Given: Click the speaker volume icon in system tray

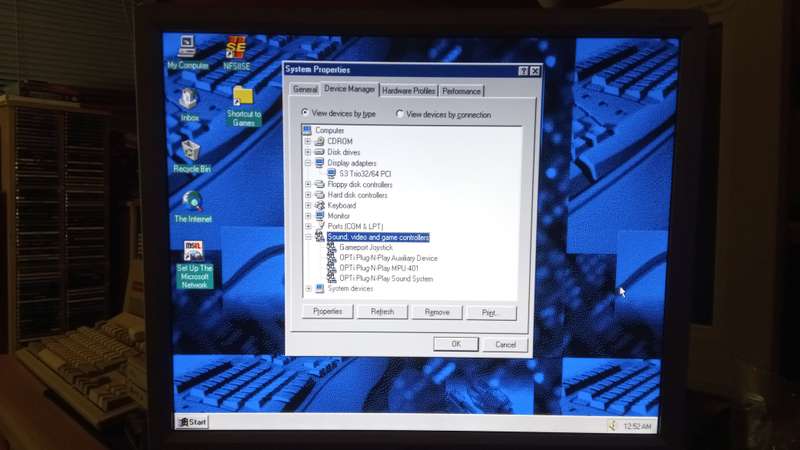Looking at the screenshot, I should (x=612, y=426).
